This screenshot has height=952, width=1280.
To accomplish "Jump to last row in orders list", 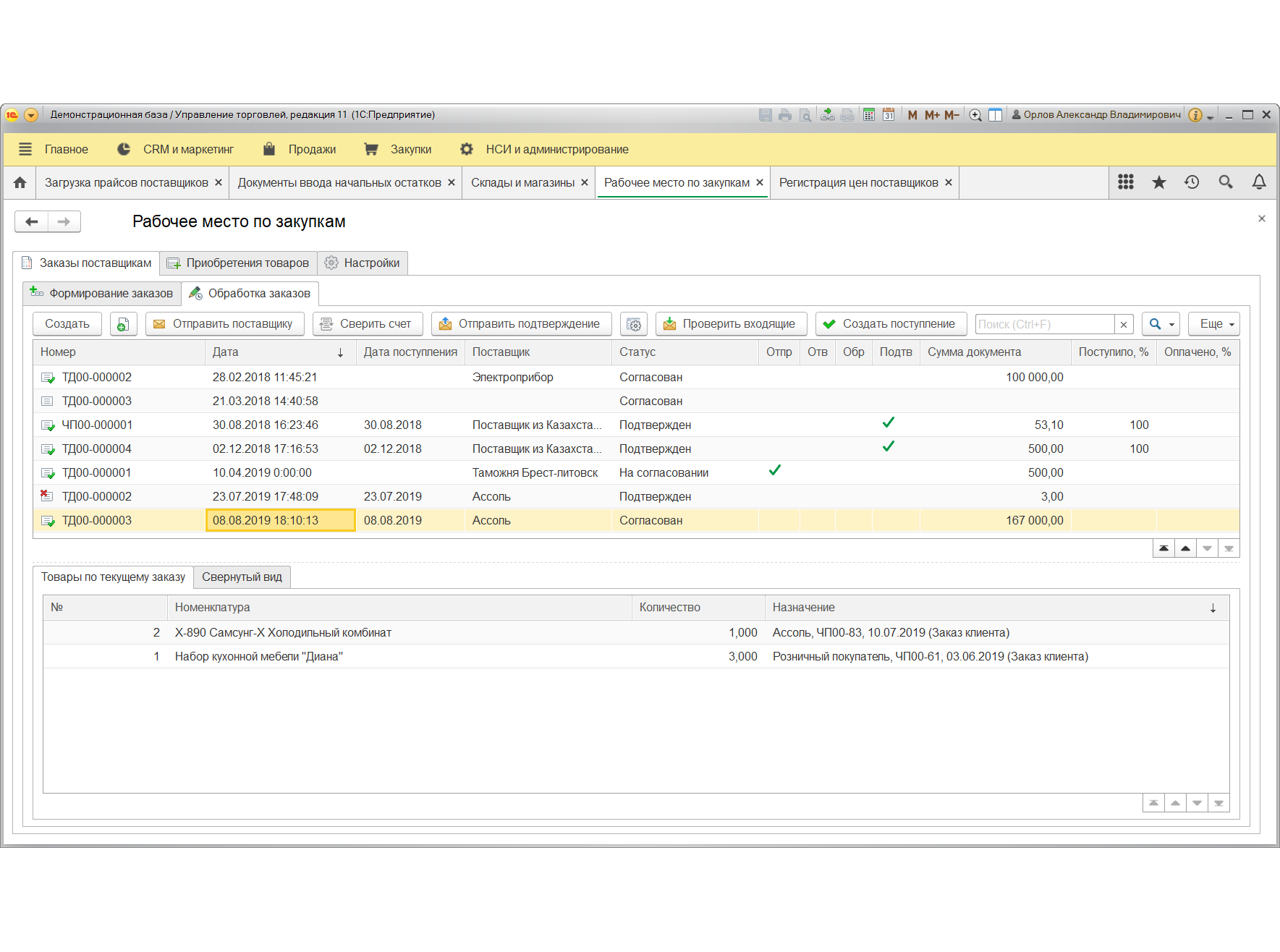I will point(1229,548).
